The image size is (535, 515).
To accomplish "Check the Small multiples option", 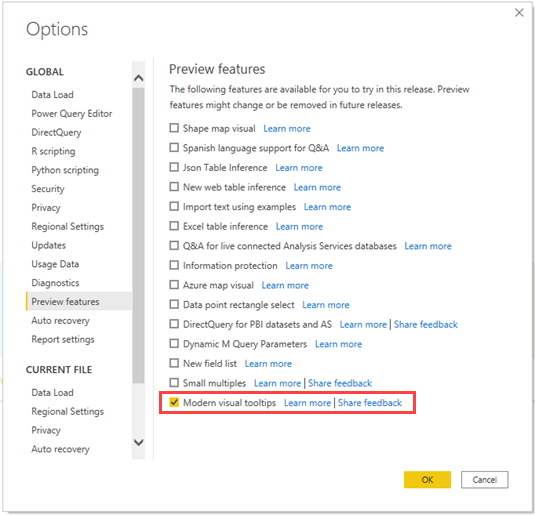I will 174,383.
